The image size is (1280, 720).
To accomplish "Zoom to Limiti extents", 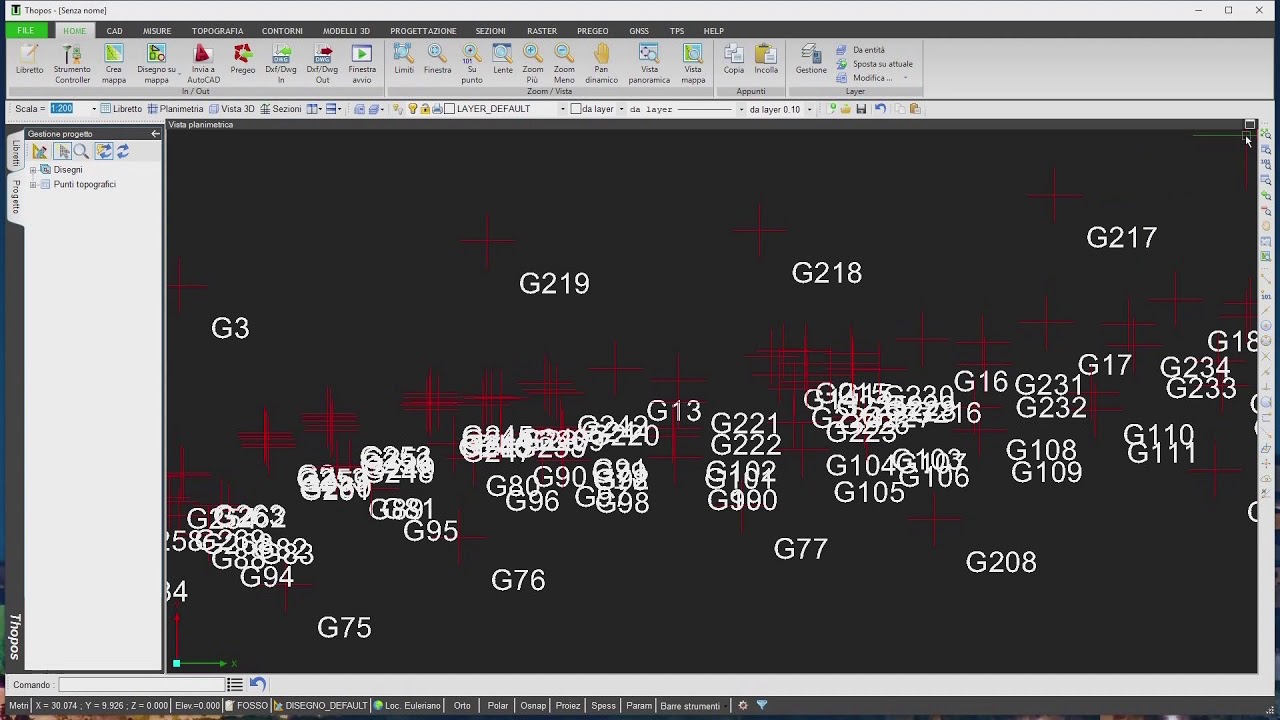I will click(404, 60).
